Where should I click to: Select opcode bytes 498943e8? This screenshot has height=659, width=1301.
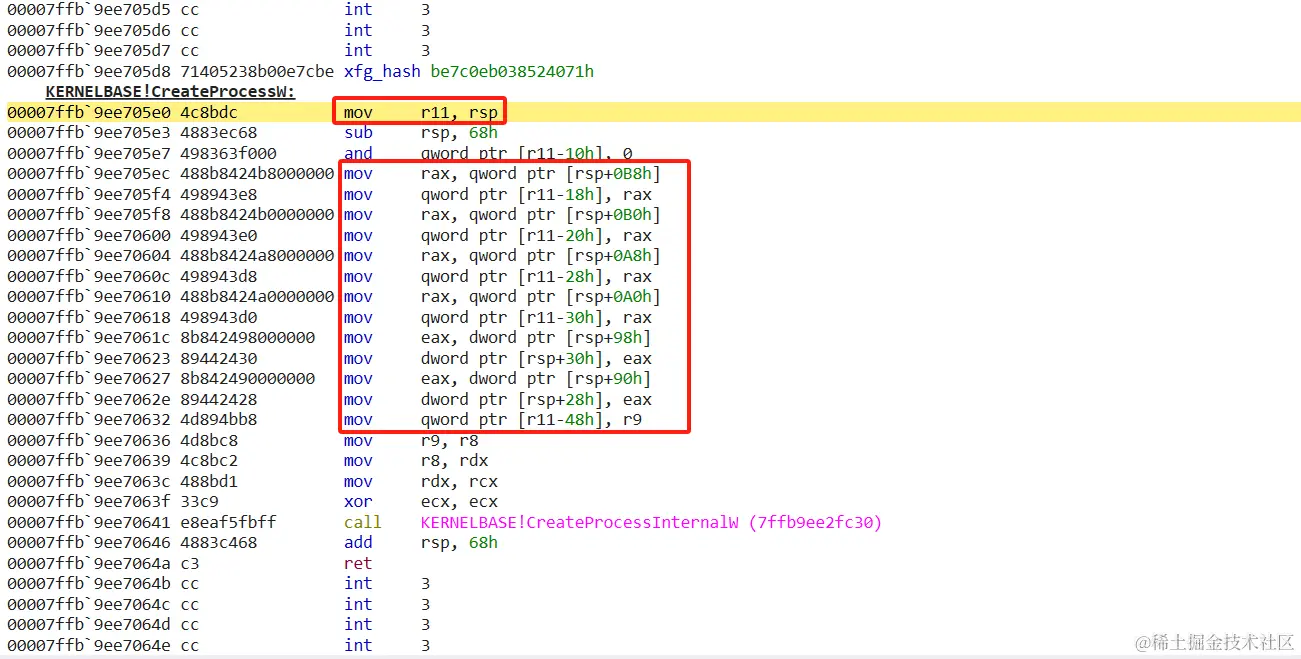(x=218, y=194)
